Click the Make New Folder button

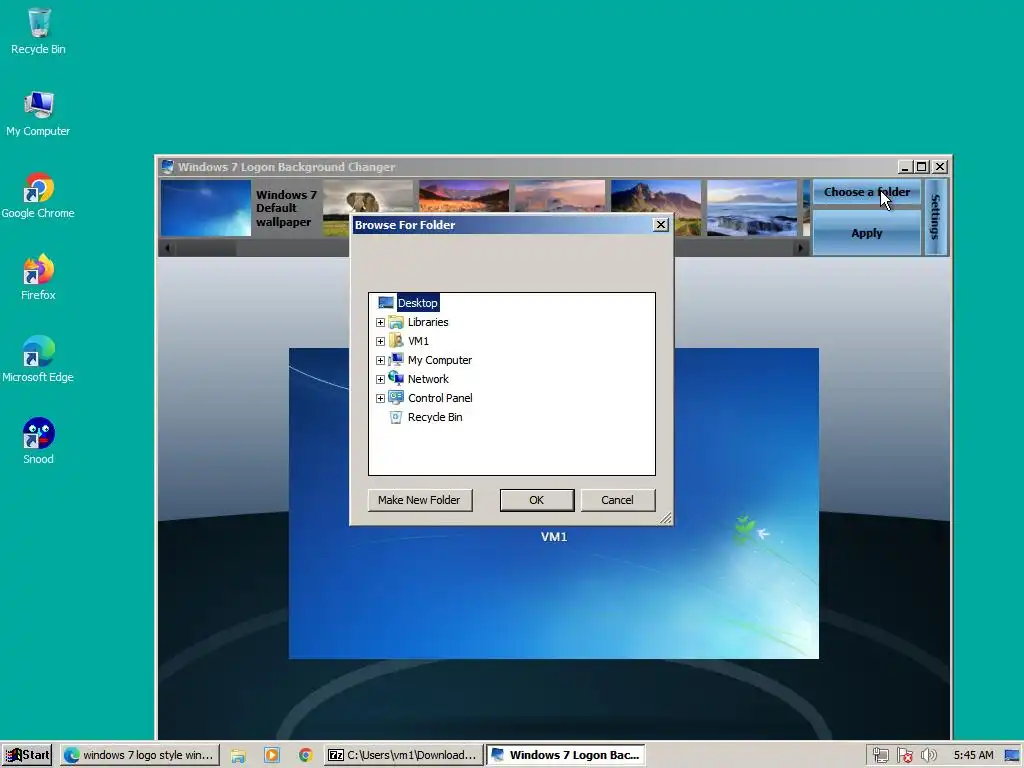point(420,500)
